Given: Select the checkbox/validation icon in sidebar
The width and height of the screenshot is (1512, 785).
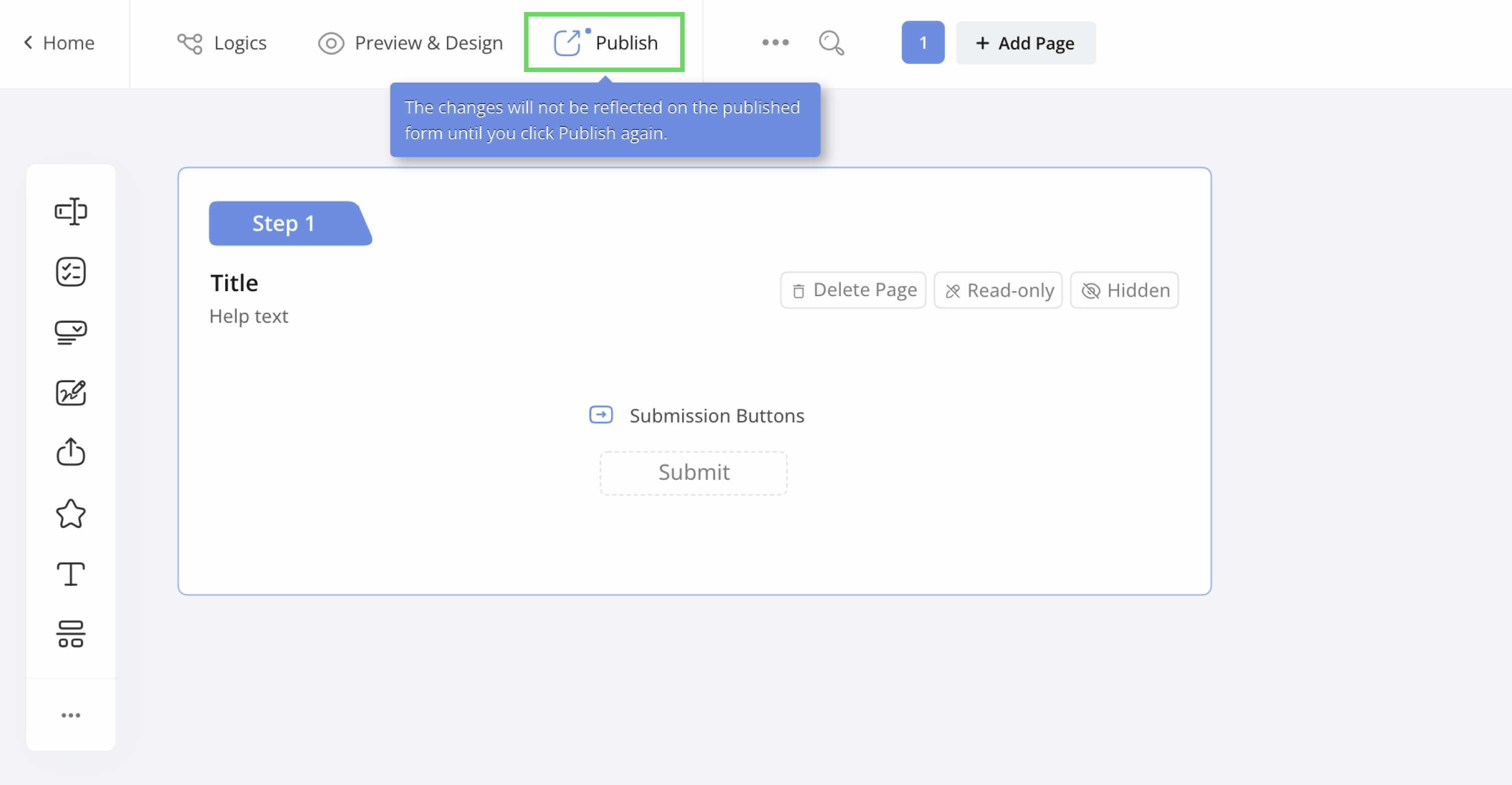Looking at the screenshot, I should (71, 271).
